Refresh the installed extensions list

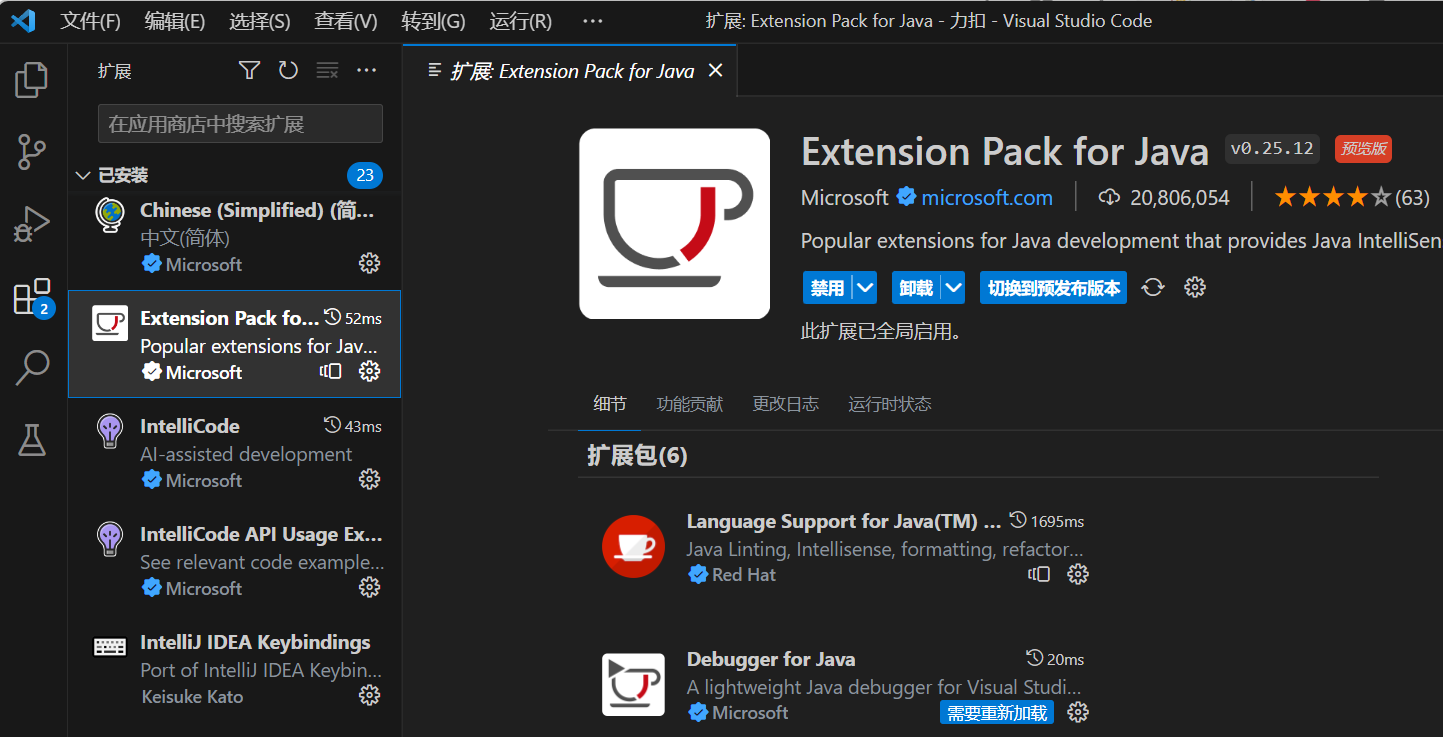point(288,70)
